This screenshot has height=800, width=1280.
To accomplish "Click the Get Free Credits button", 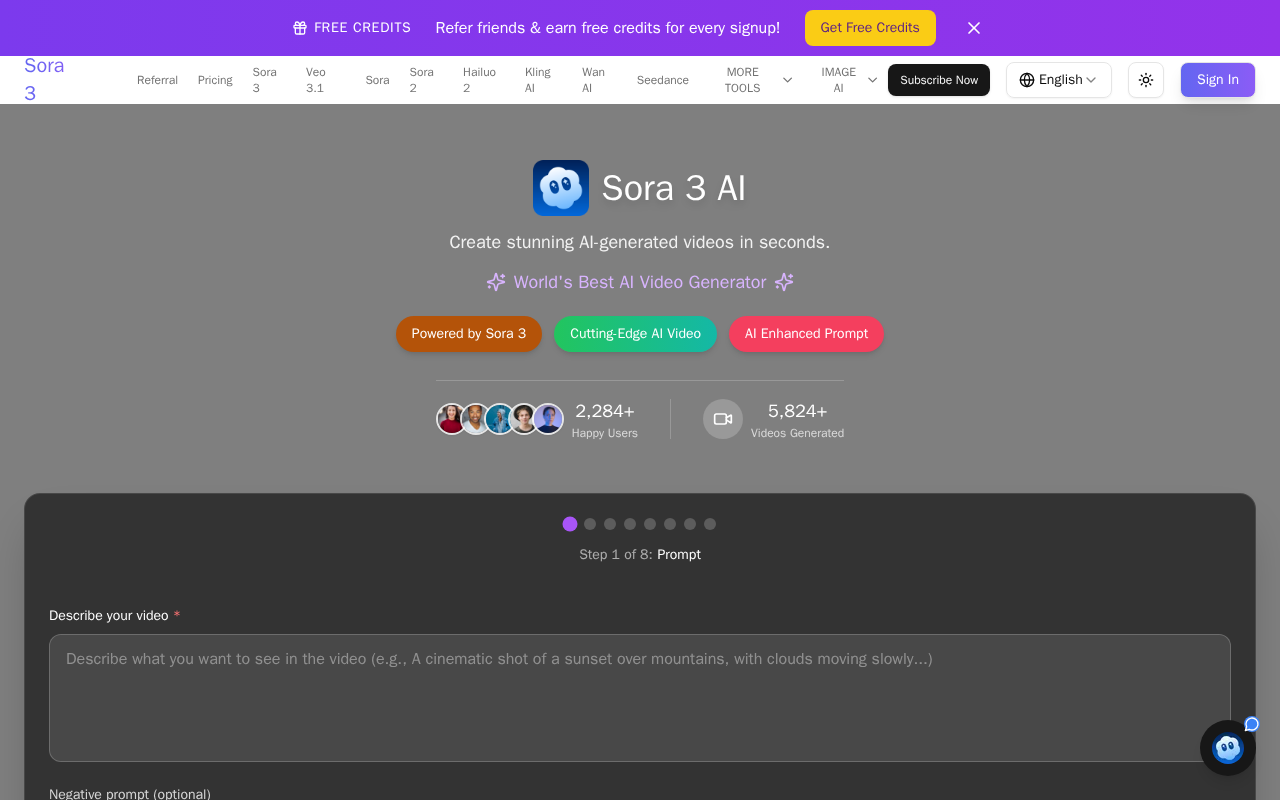I will 870,28.
